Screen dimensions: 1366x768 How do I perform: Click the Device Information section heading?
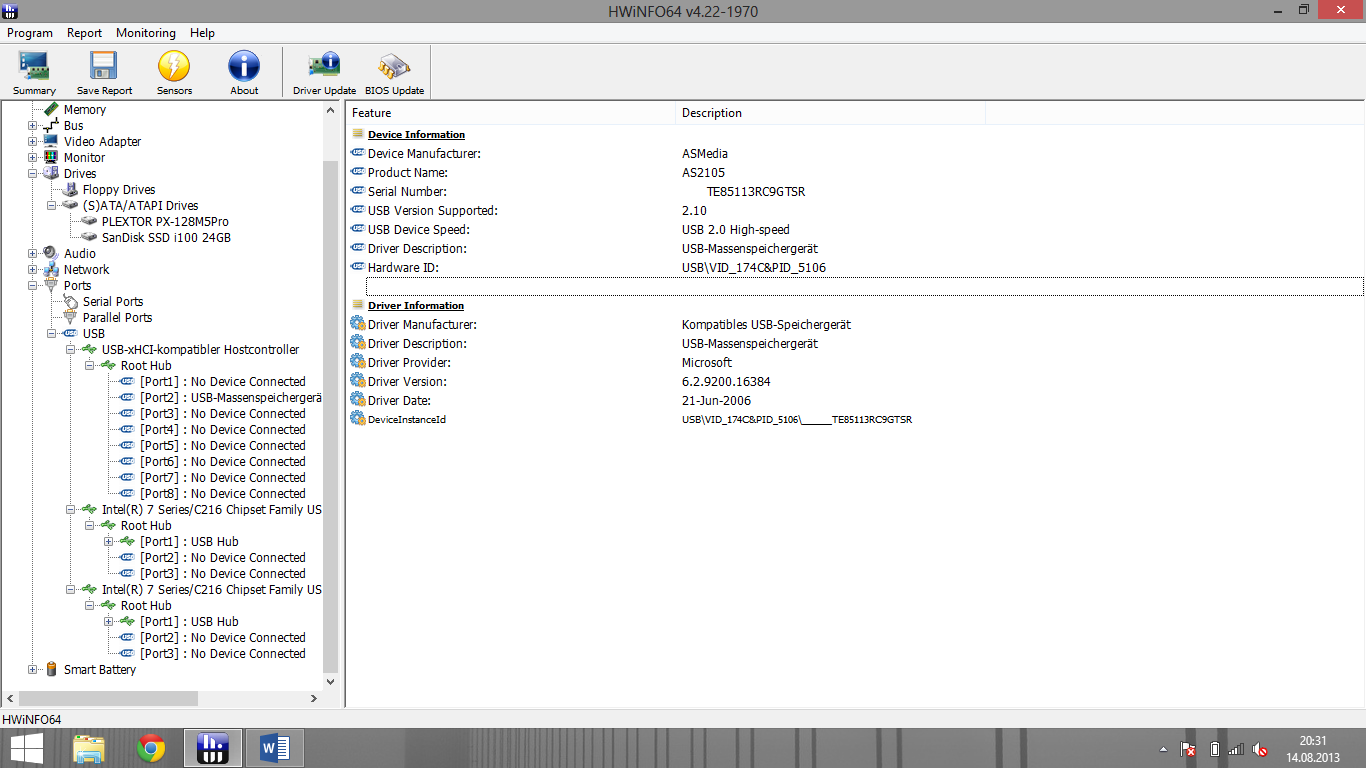click(416, 135)
